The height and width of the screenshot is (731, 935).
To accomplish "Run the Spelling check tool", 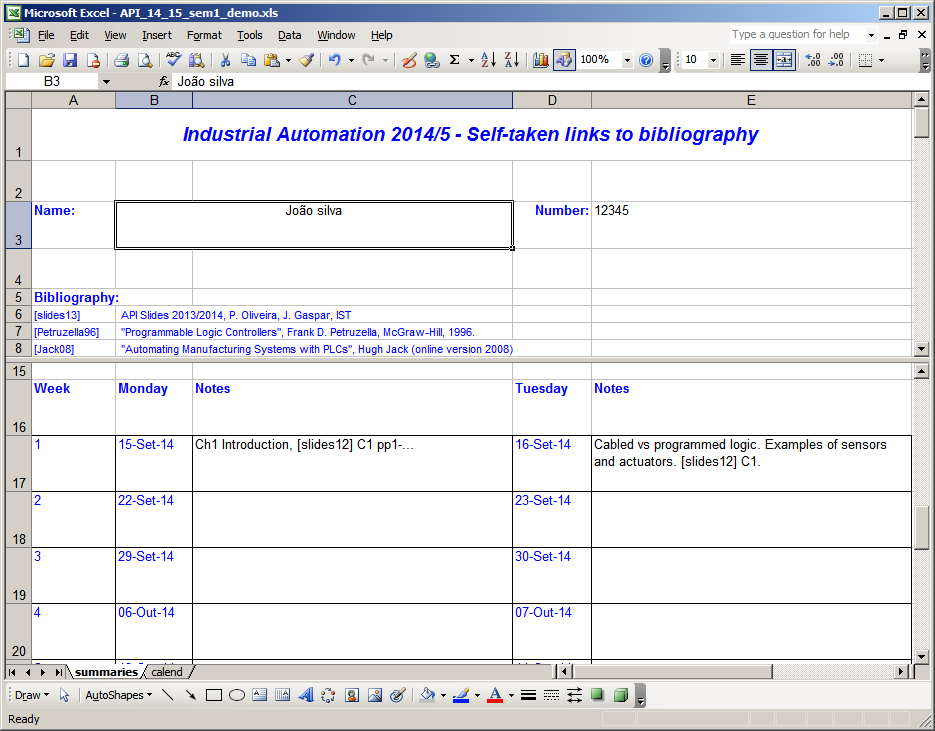I will pyautogui.click(x=174, y=60).
